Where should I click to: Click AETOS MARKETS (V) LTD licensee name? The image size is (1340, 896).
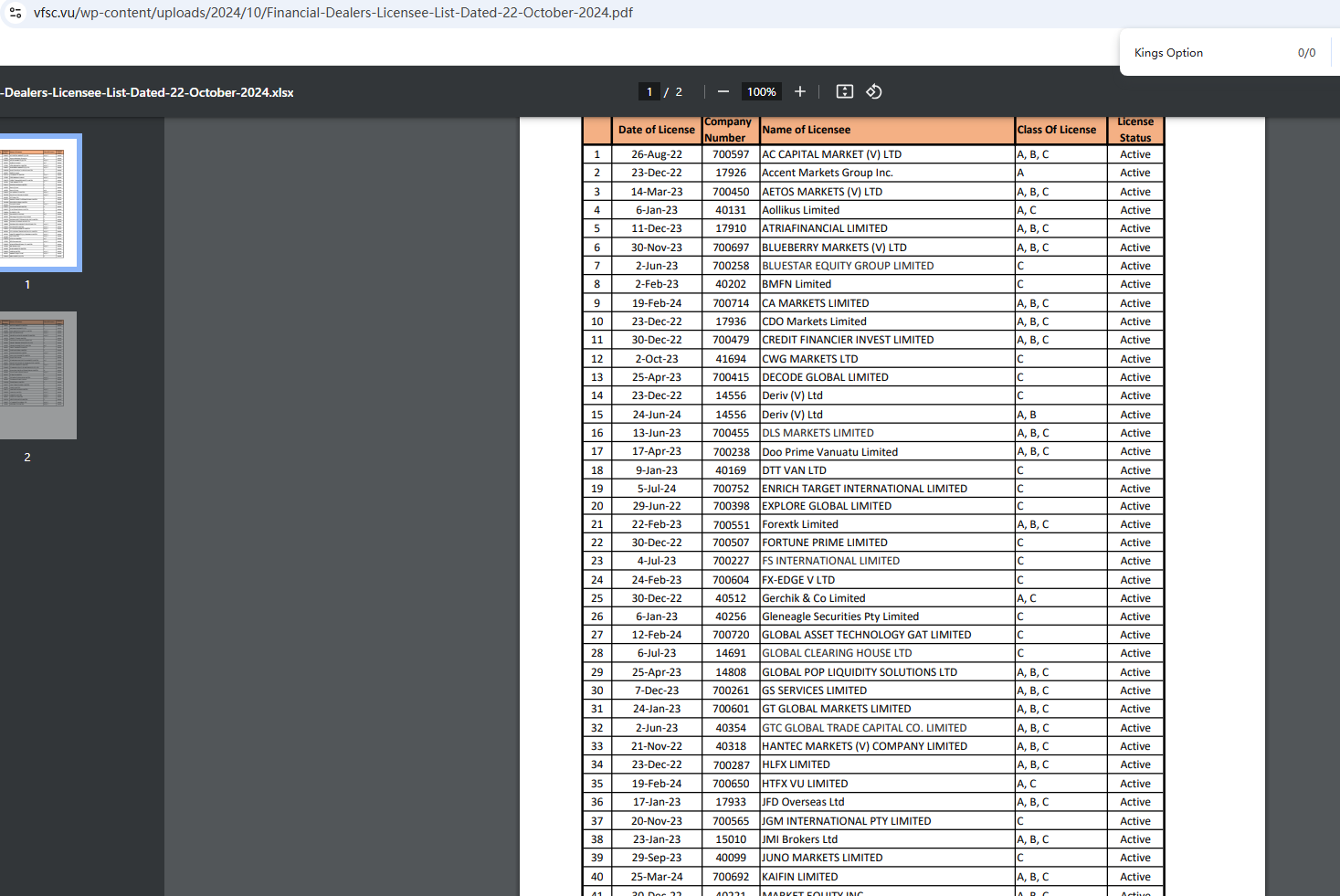822,192
